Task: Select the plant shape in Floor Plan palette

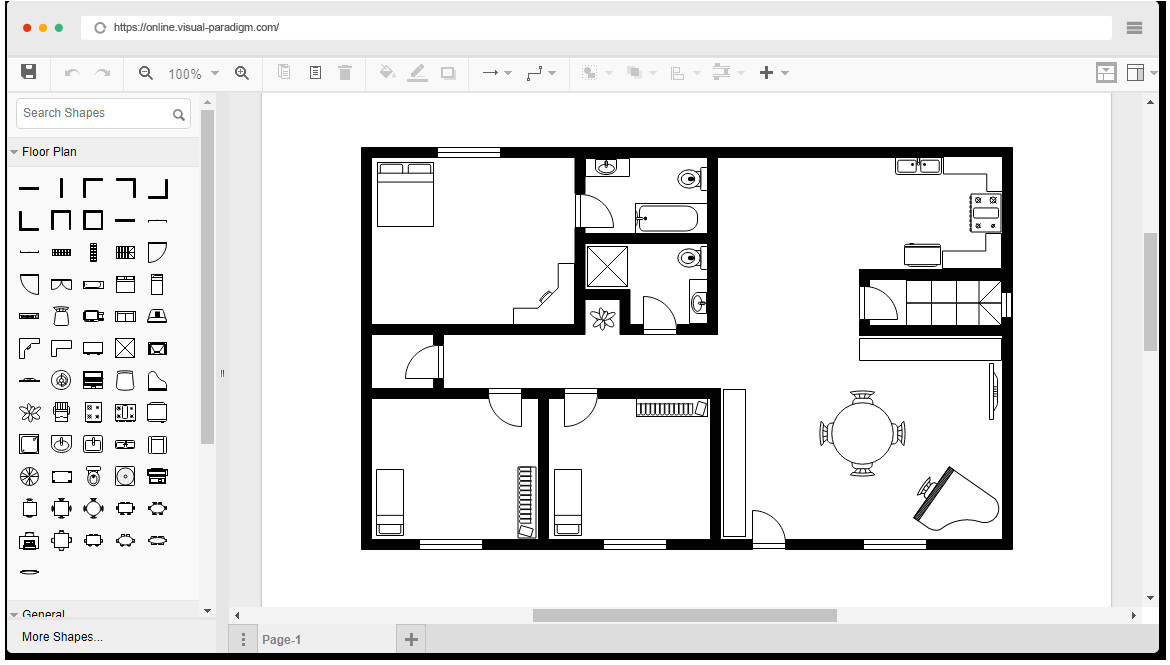Action: pos(30,412)
